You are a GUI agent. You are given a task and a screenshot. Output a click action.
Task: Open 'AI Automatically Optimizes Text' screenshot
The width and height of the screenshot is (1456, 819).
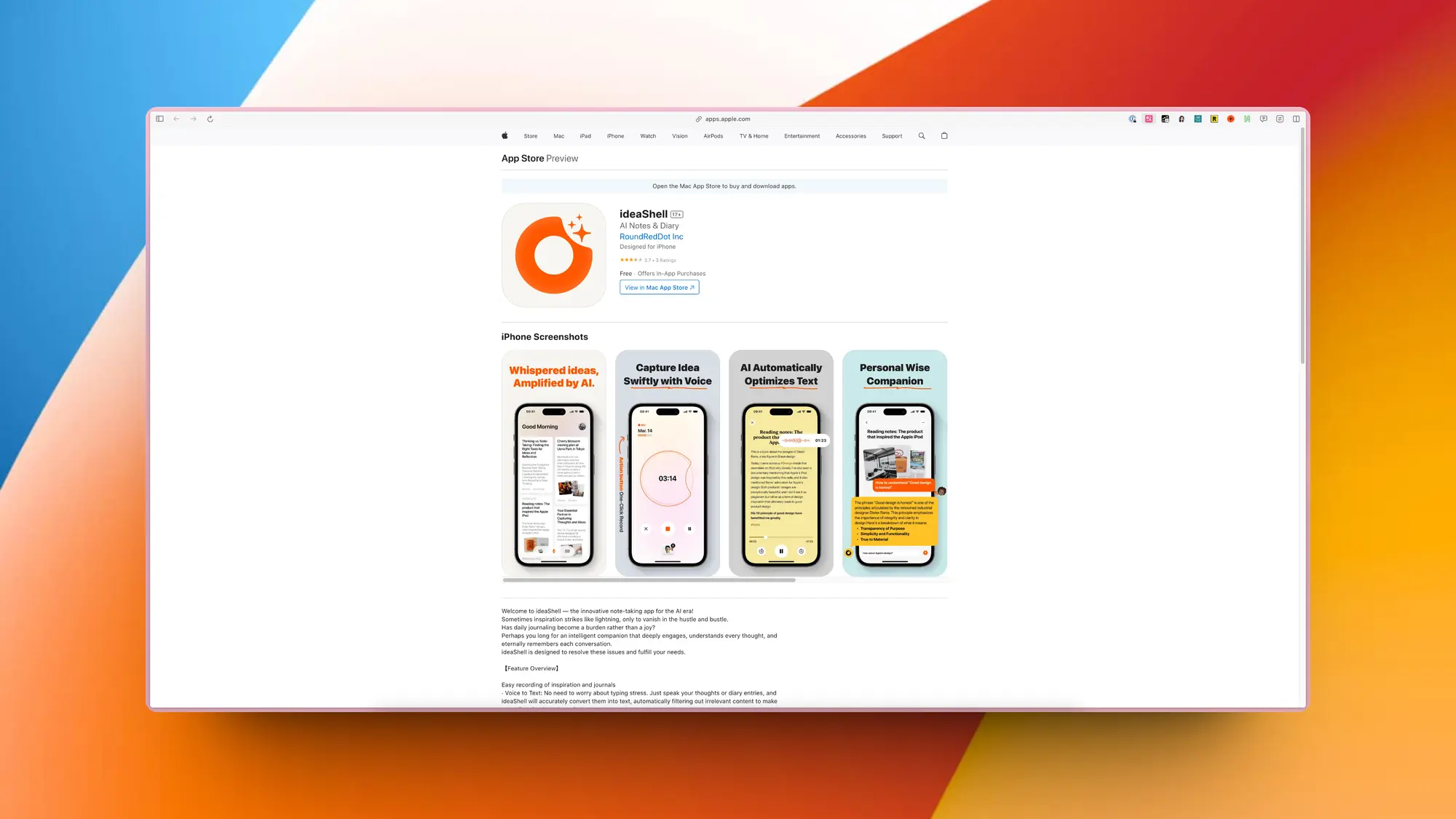click(x=781, y=463)
